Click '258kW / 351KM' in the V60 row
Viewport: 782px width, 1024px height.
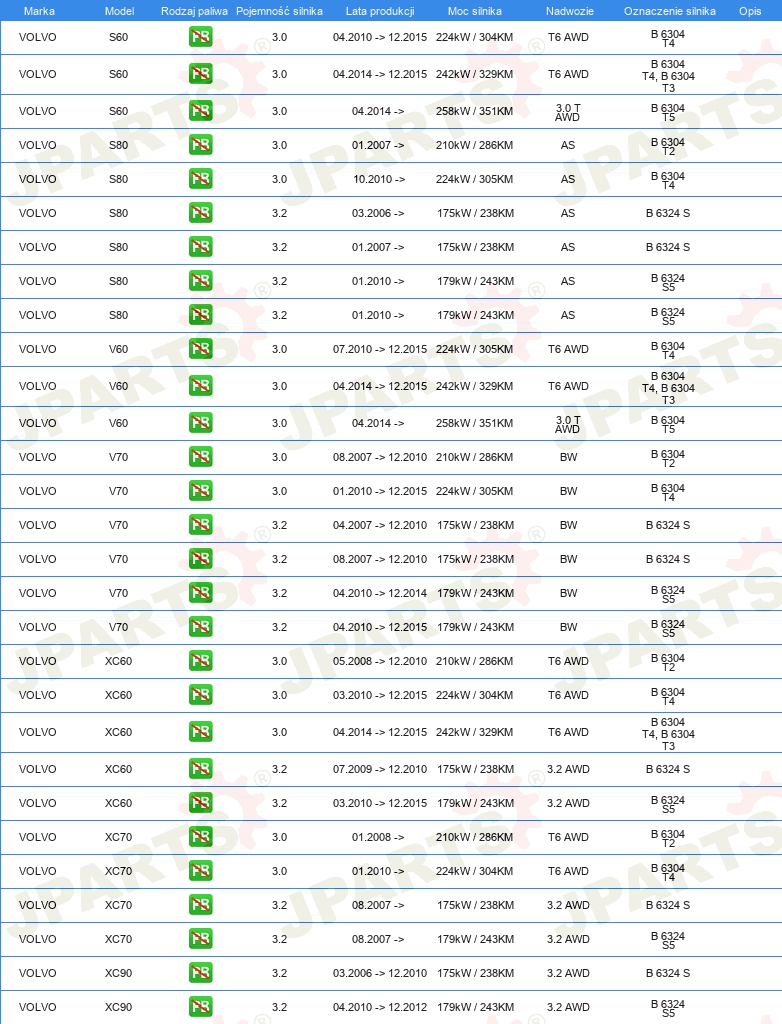click(x=474, y=423)
